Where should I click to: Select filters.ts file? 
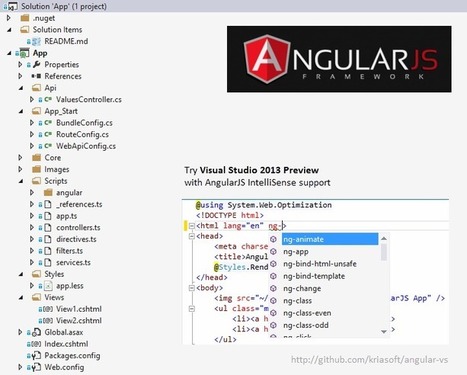tap(69, 251)
